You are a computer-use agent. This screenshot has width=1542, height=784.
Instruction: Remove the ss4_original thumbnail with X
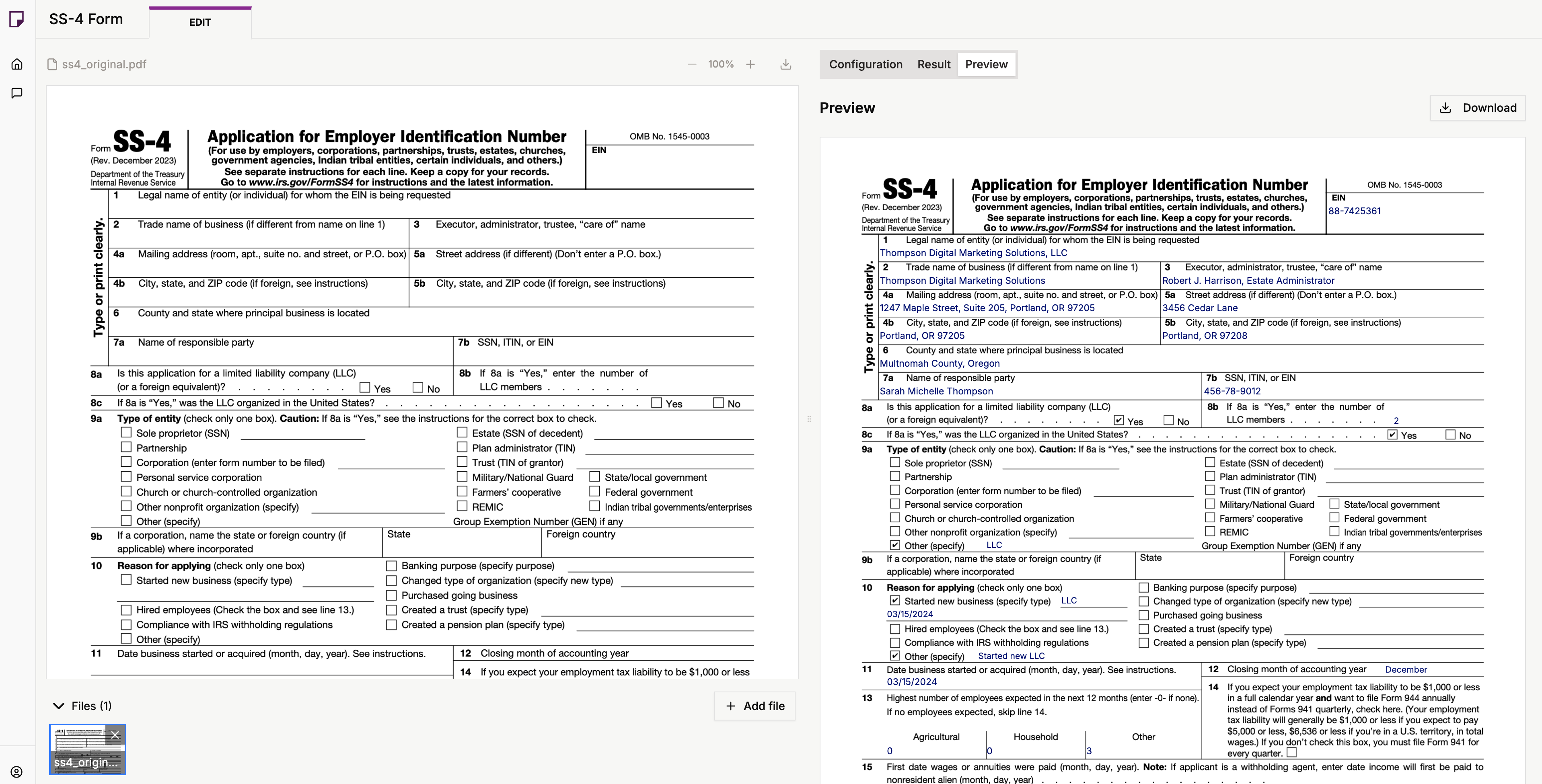click(x=115, y=734)
